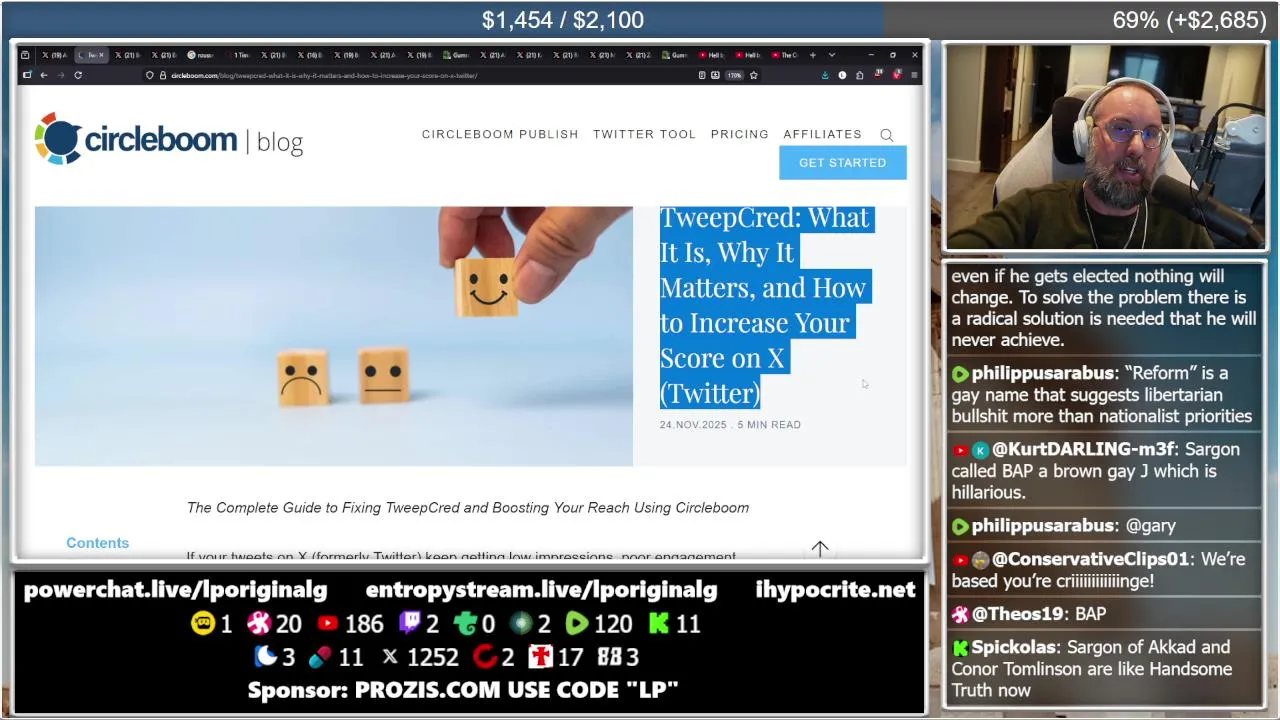Open the Circleboom Publish menu item
This screenshot has width=1280, height=720.
[500, 134]
